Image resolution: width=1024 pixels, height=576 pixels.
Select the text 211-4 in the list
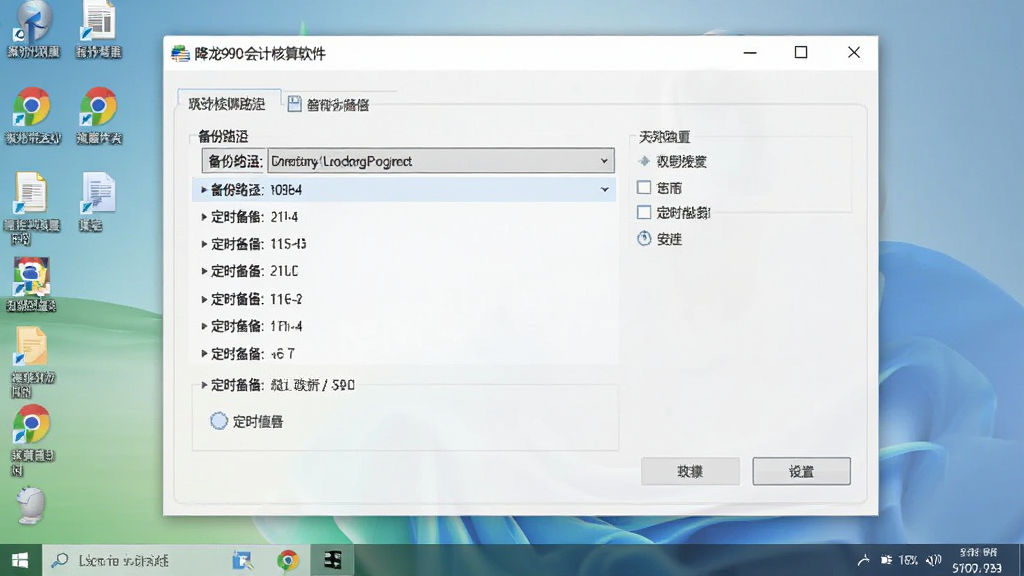click(x=284, y=217)
